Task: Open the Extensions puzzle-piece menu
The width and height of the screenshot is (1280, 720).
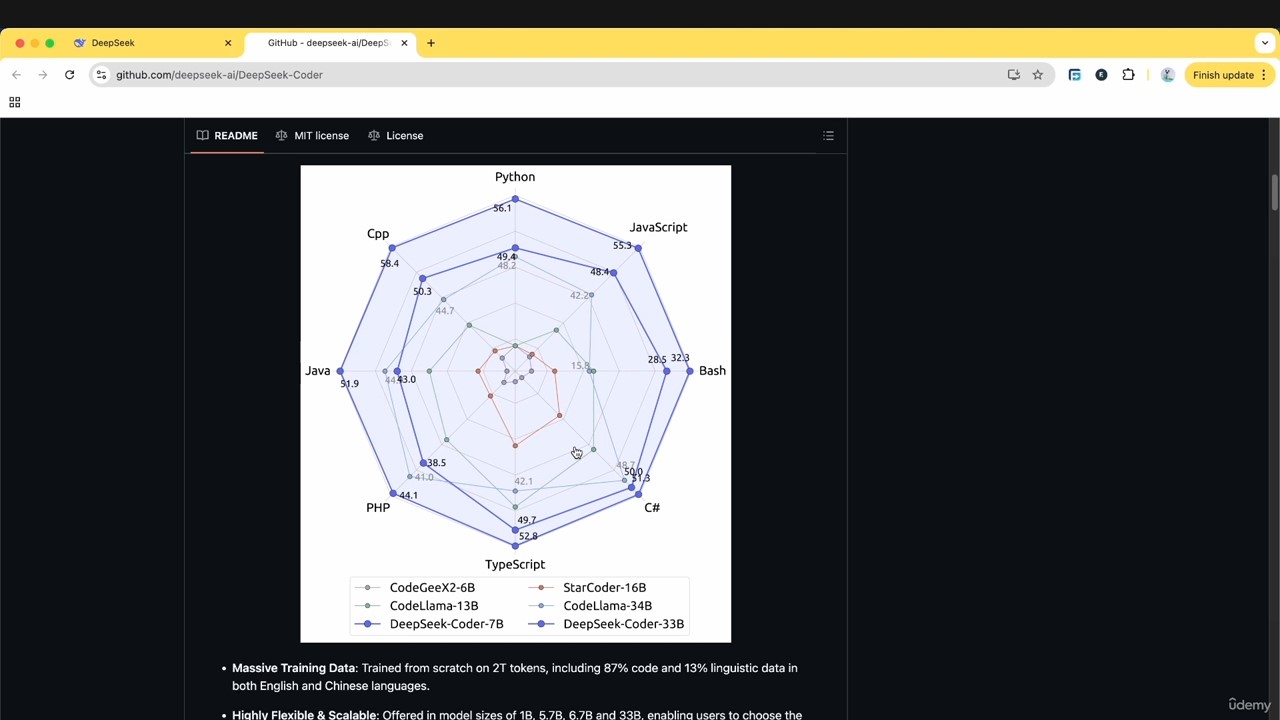Action: (1128, 75)
